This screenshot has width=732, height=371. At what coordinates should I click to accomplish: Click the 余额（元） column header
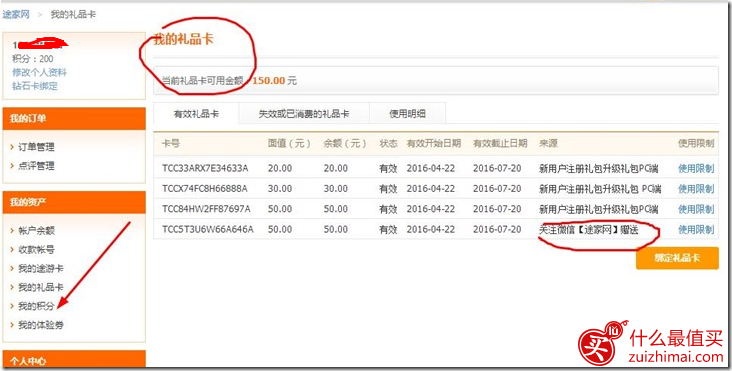(345, 144)
